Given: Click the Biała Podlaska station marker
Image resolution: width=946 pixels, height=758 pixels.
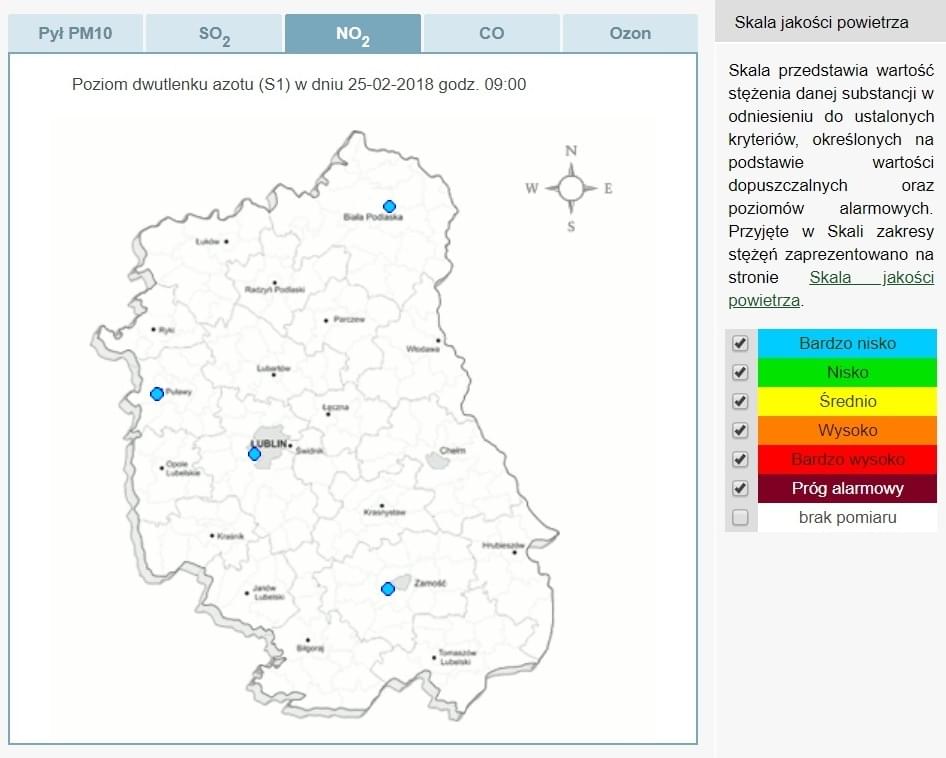Looking at the screenshot, I should [389, 206].
